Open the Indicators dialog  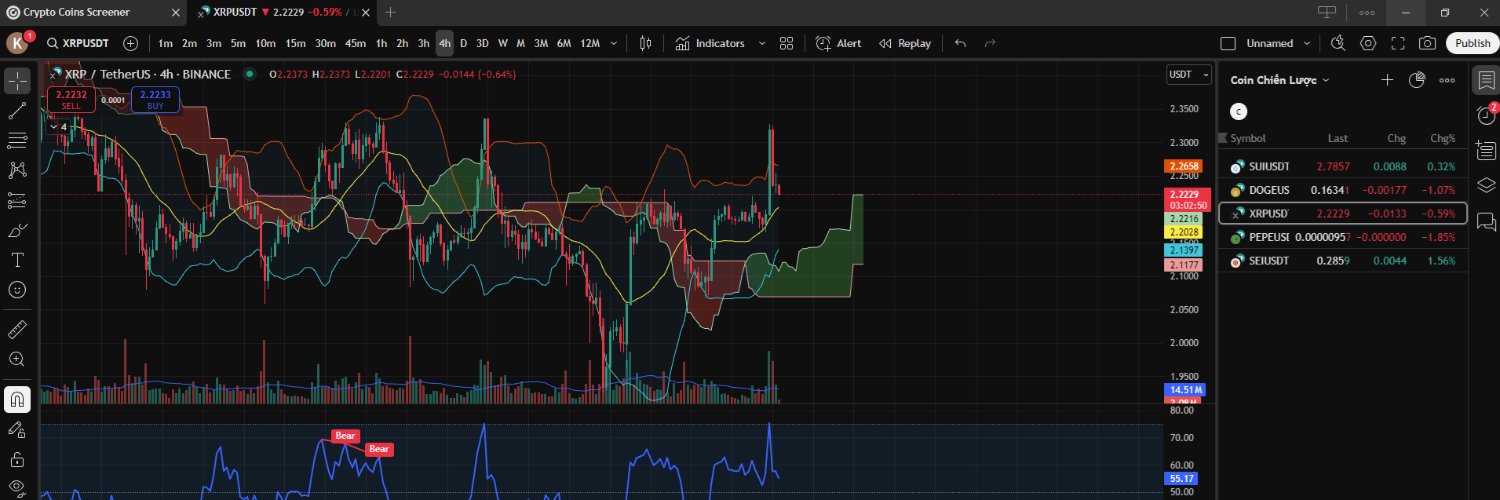coord(710,43)
